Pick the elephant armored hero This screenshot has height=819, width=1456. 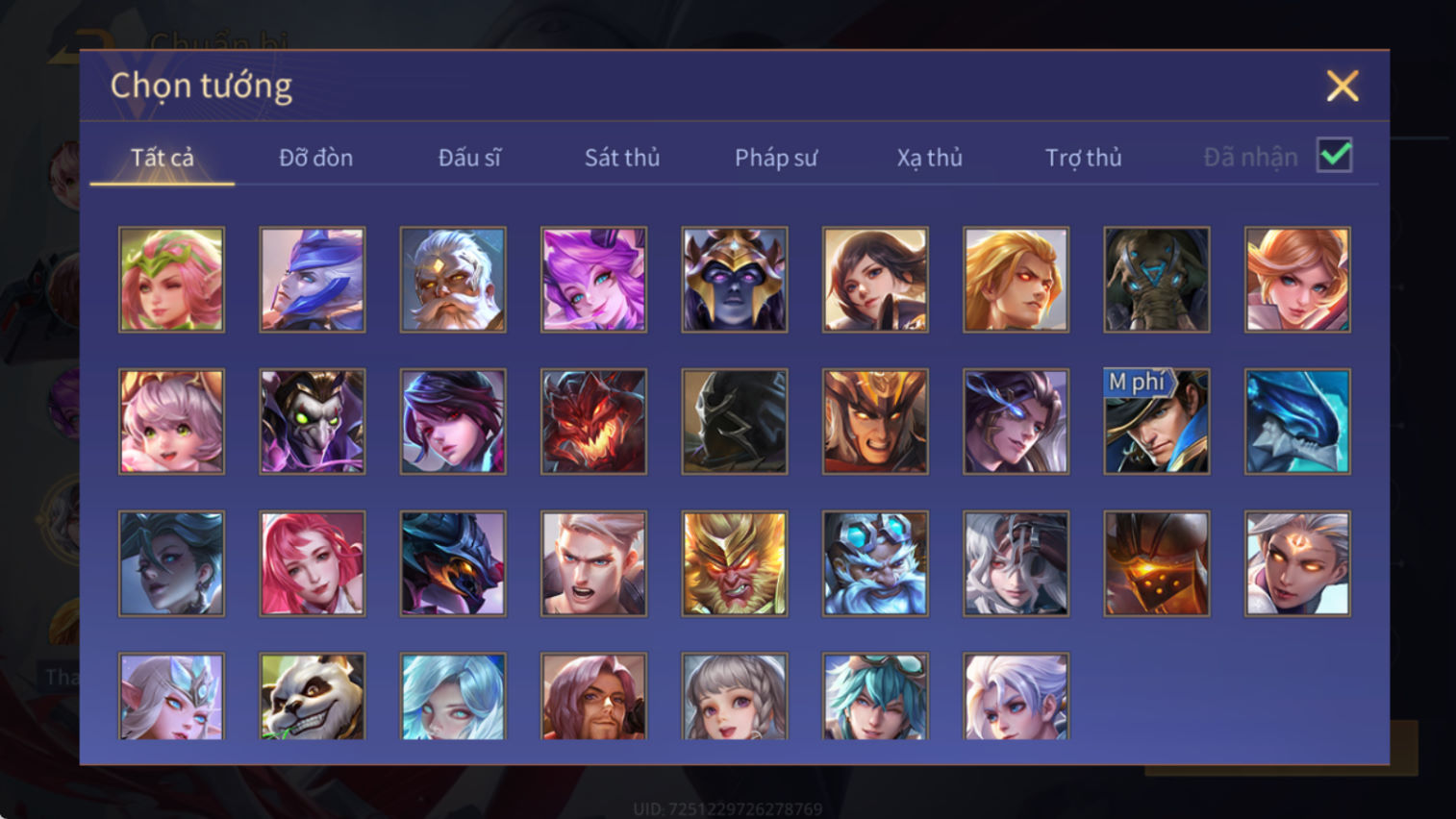1157,280
